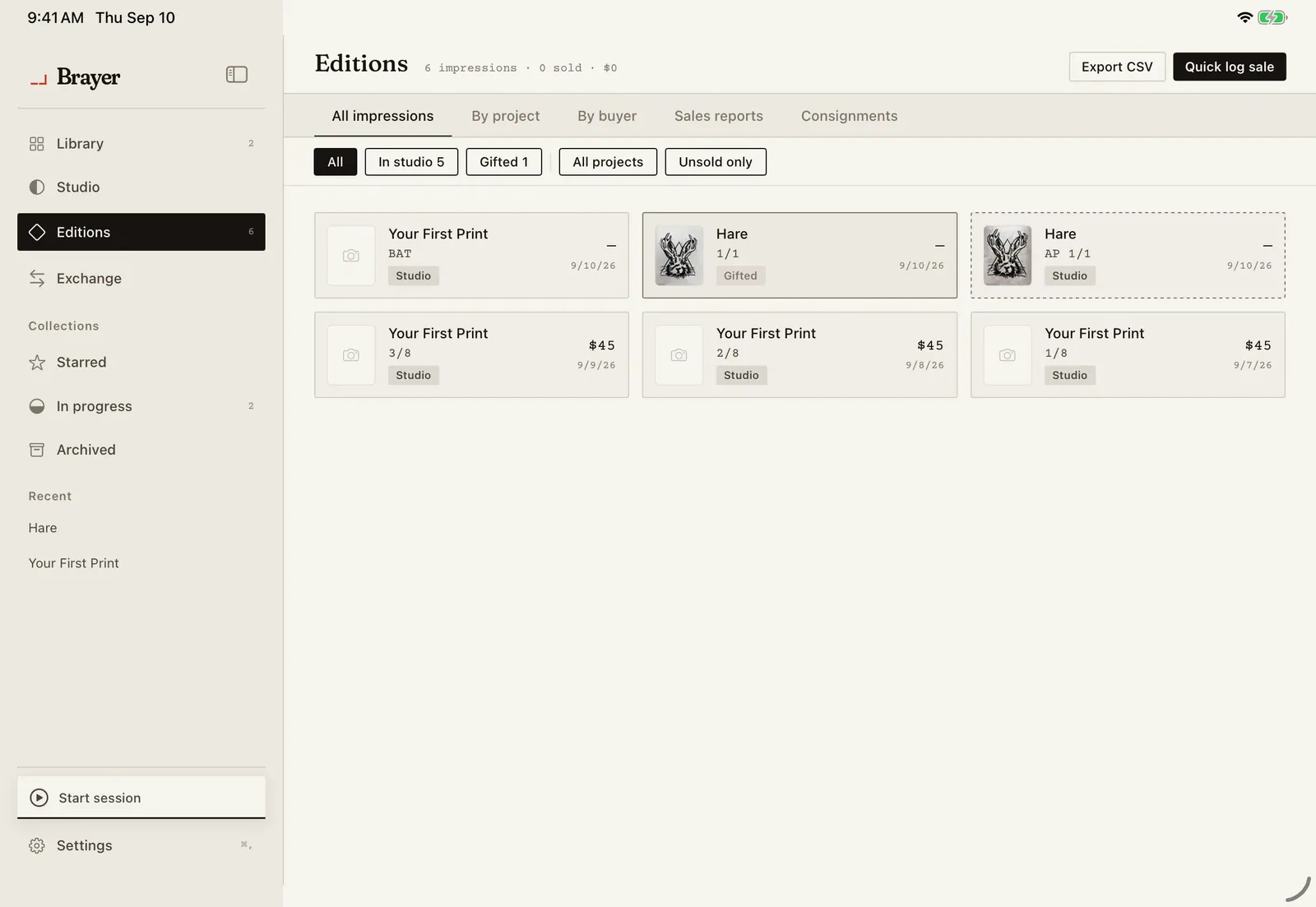This screenshot has height=907, width=1316.
Task: Click the In progress half-filled icon
Action: click(x=36, y=406)
